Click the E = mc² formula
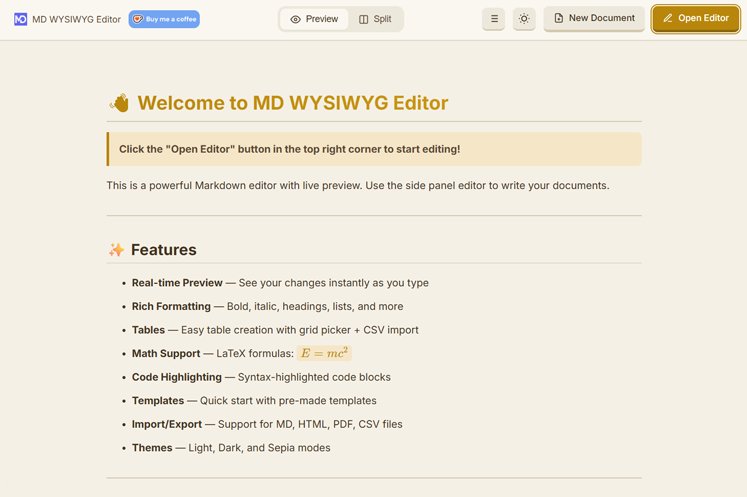747x497 pixels. [x=324, y=353]
